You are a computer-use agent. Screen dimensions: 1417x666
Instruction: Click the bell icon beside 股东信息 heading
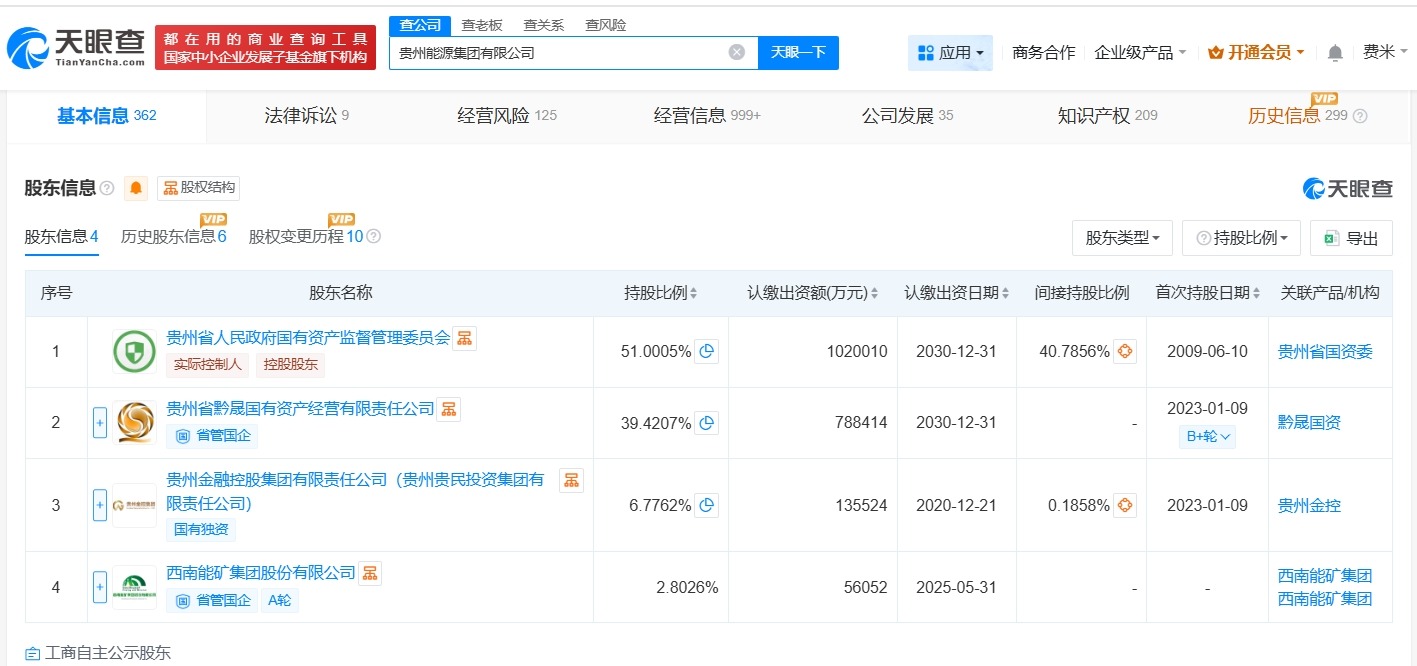[135, 188]
